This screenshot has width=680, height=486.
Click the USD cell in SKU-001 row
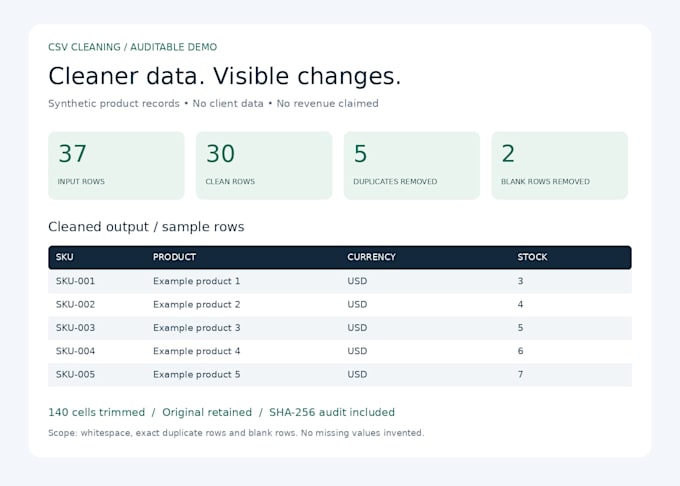click(x=357, y=281)
